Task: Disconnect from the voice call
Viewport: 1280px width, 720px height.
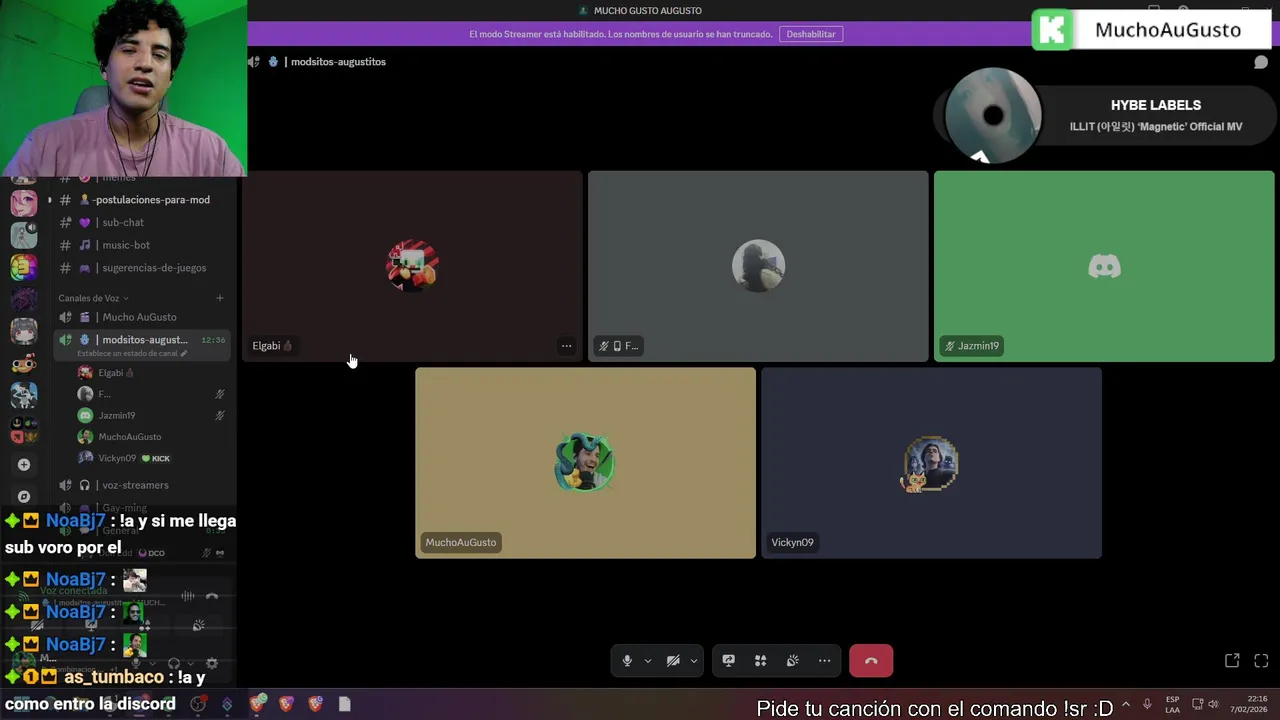Action: tap(871, 661)
